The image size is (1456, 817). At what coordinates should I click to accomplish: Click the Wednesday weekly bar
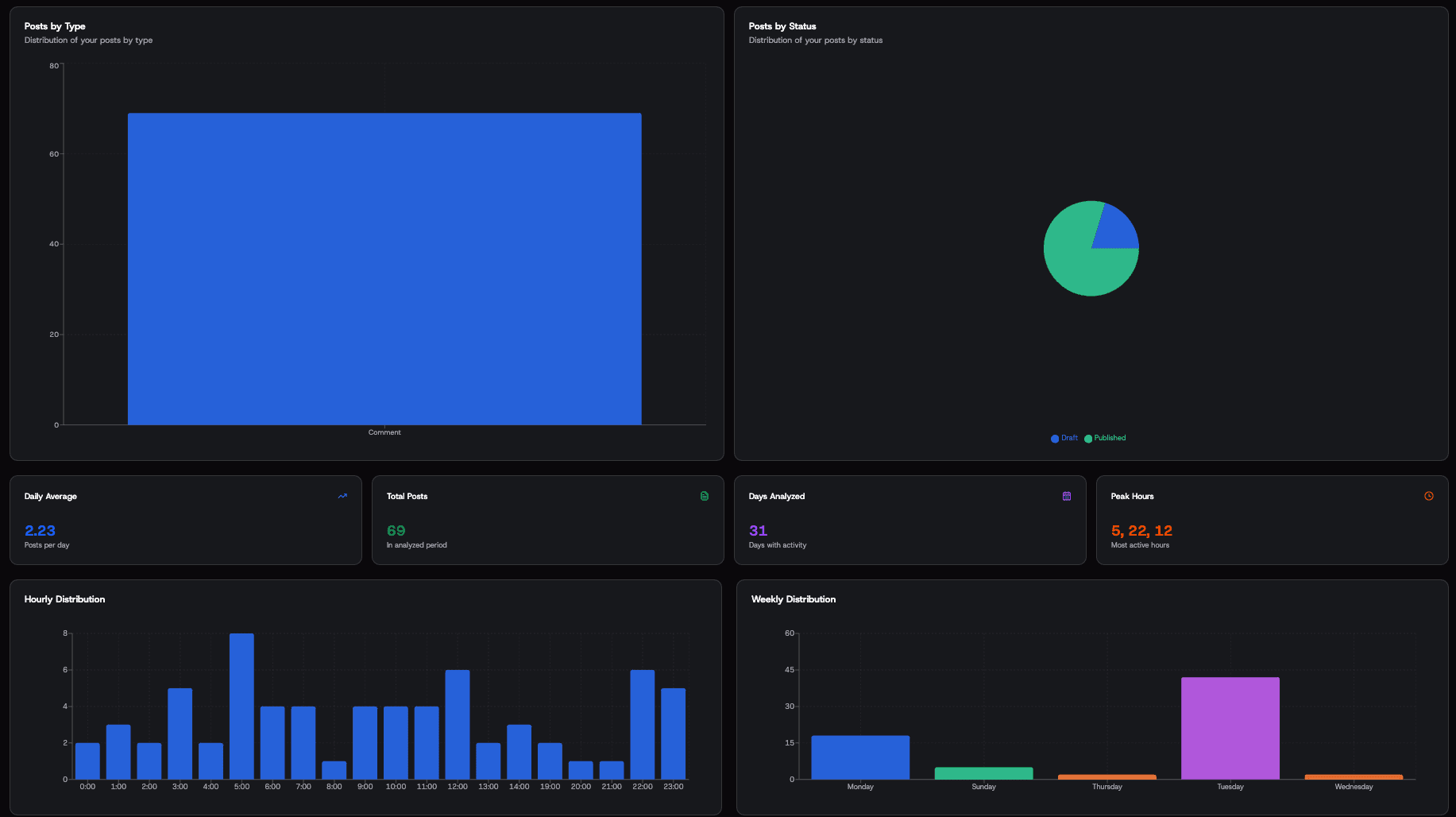(1354, 776)
